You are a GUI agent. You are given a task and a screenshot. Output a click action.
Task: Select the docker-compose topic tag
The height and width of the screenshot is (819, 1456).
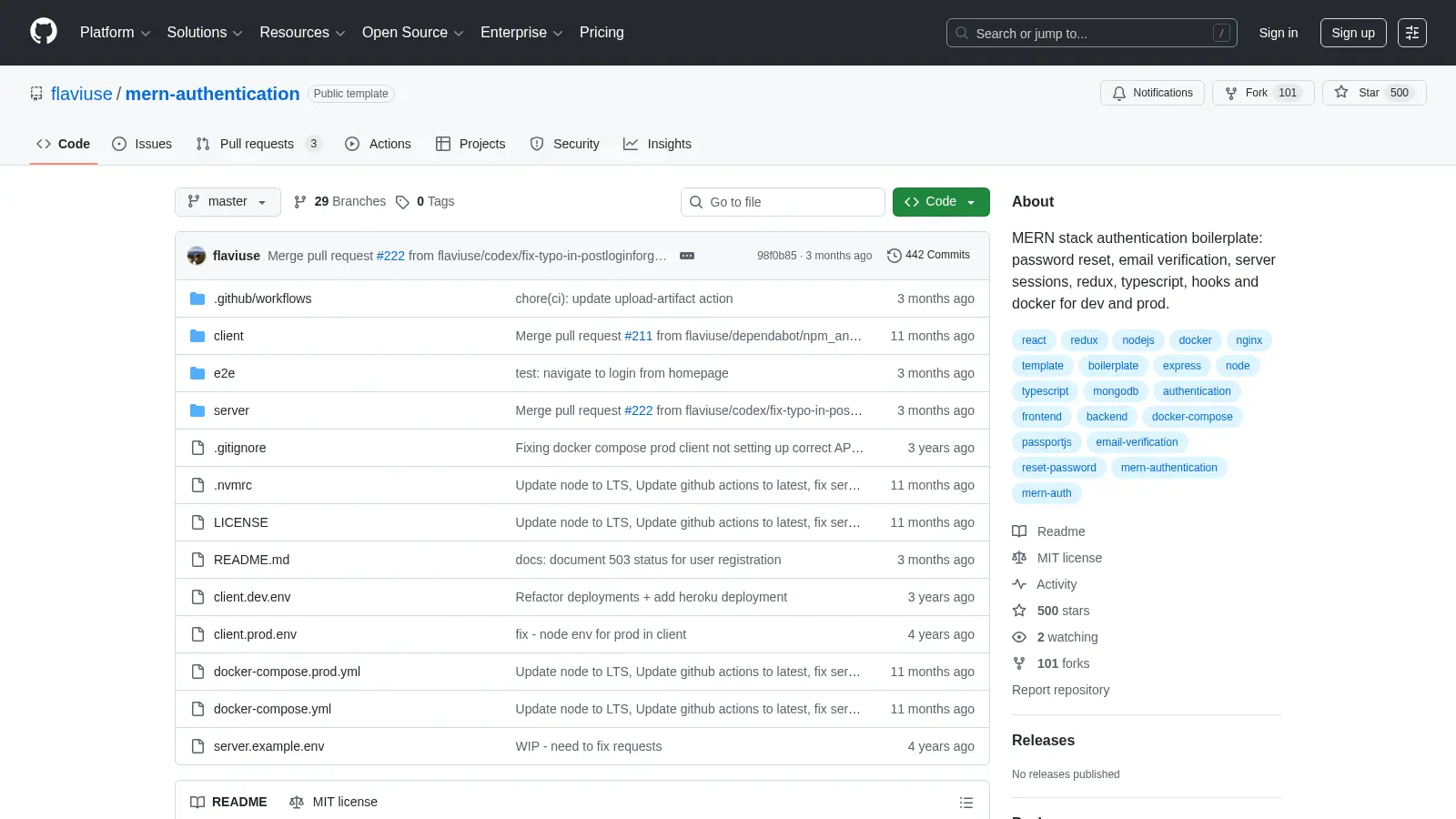1192,417
